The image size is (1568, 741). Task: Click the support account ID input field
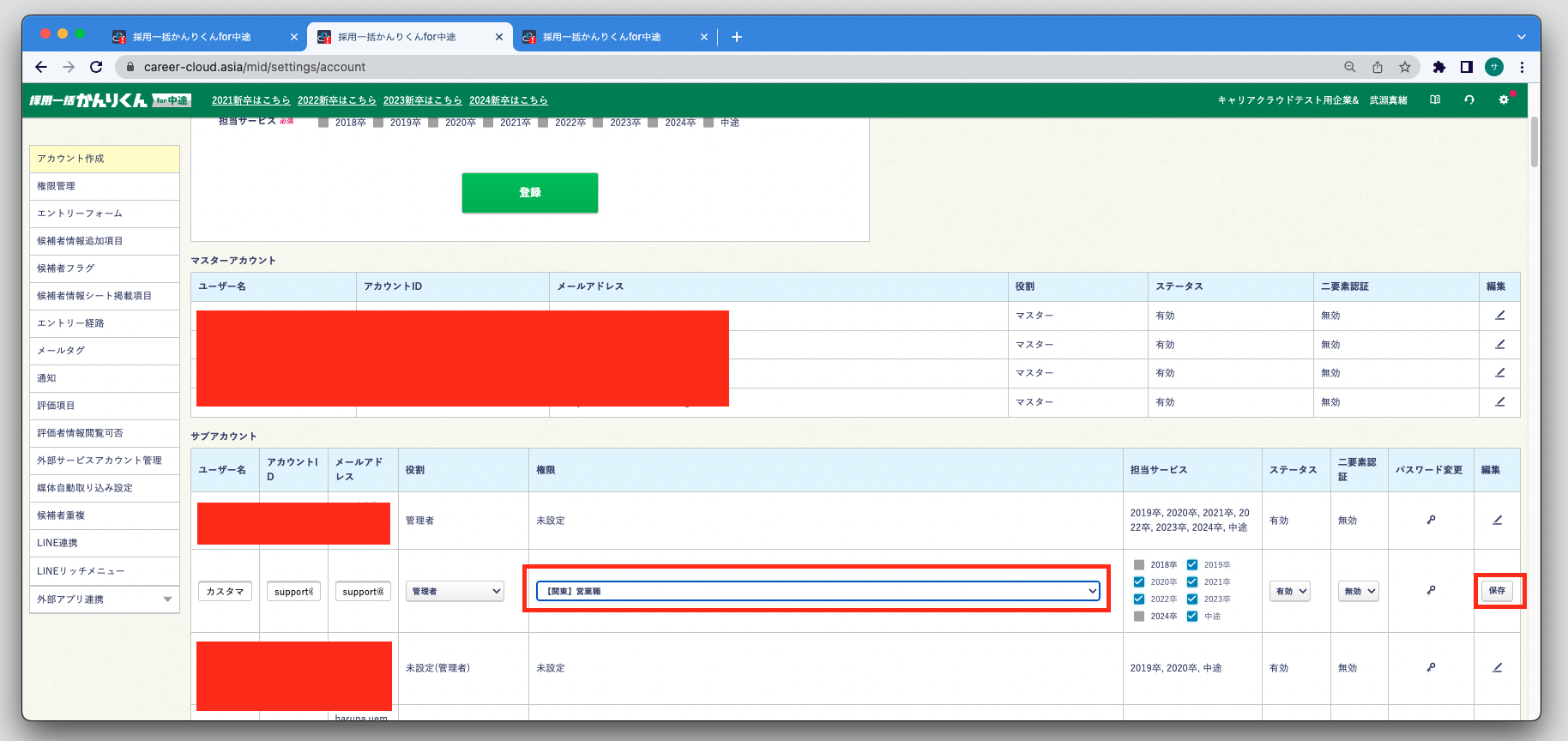tap(293, 591)
